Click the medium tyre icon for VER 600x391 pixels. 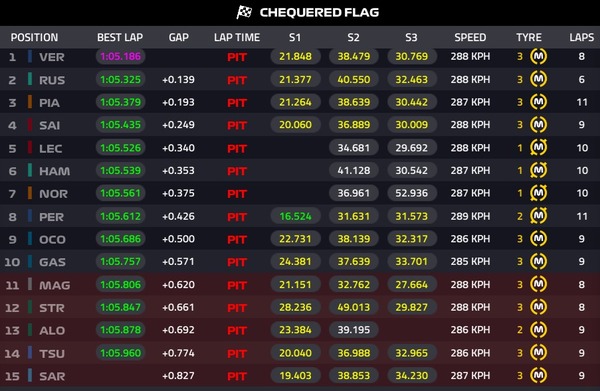tap(538, 57)
